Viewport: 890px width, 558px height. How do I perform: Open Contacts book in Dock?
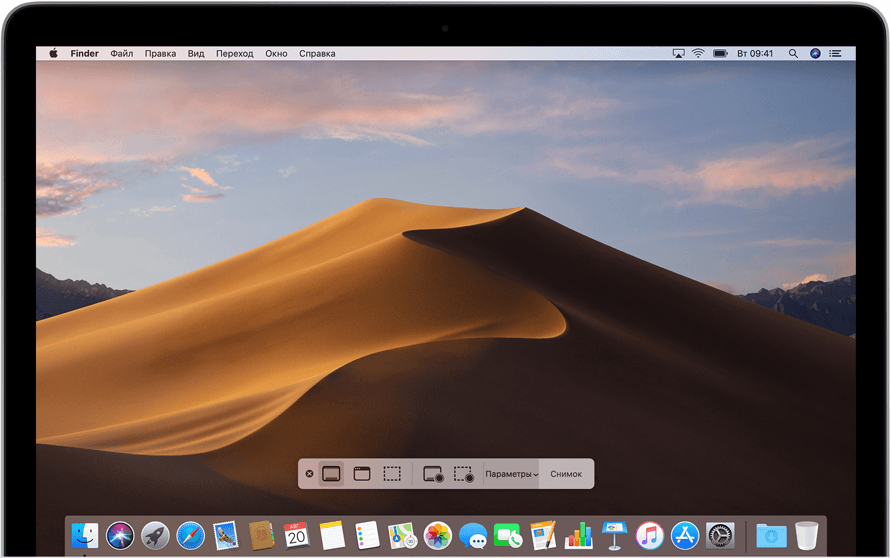pyautogui.click(x=261, y=535)
